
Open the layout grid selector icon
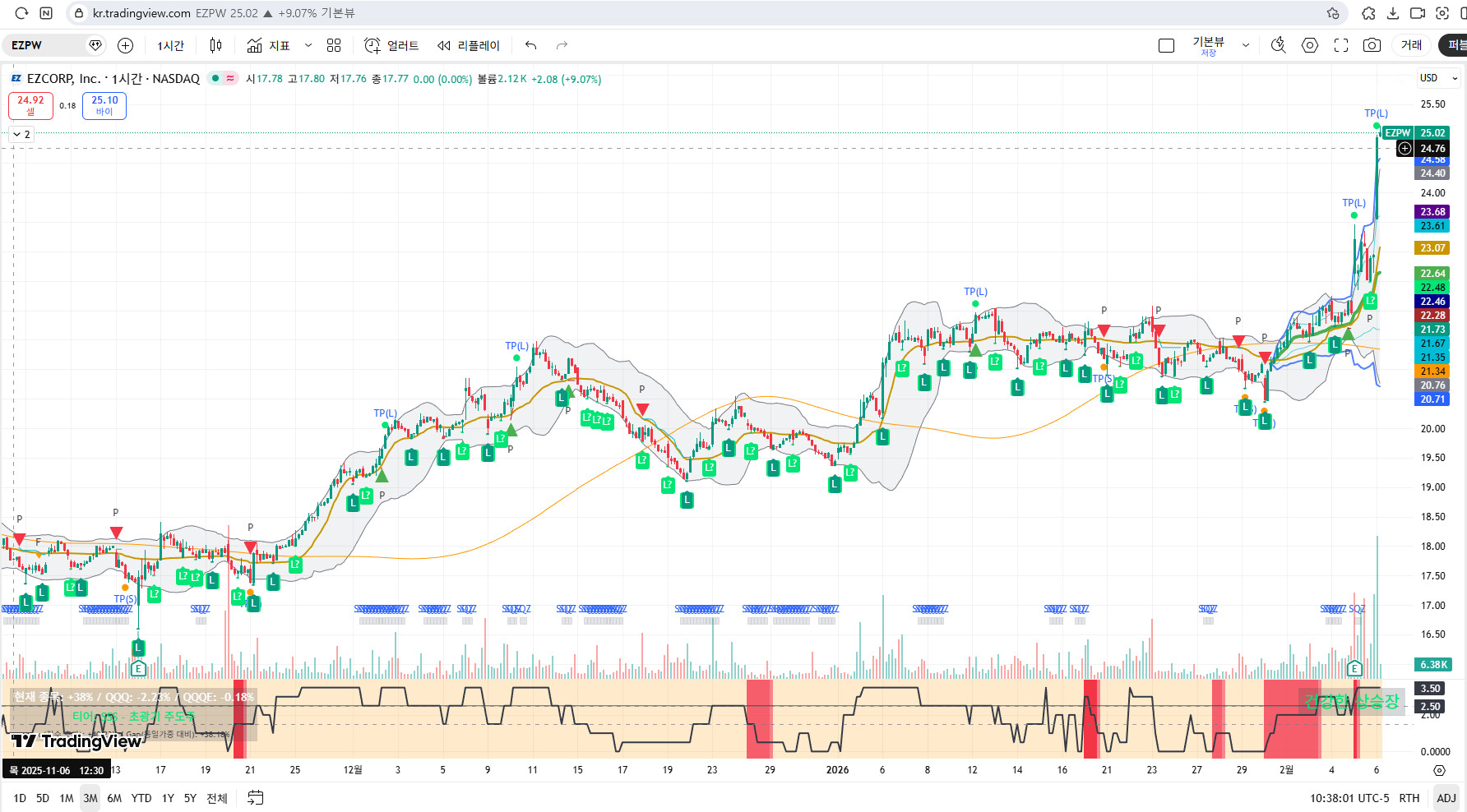[x=333, y=45]
